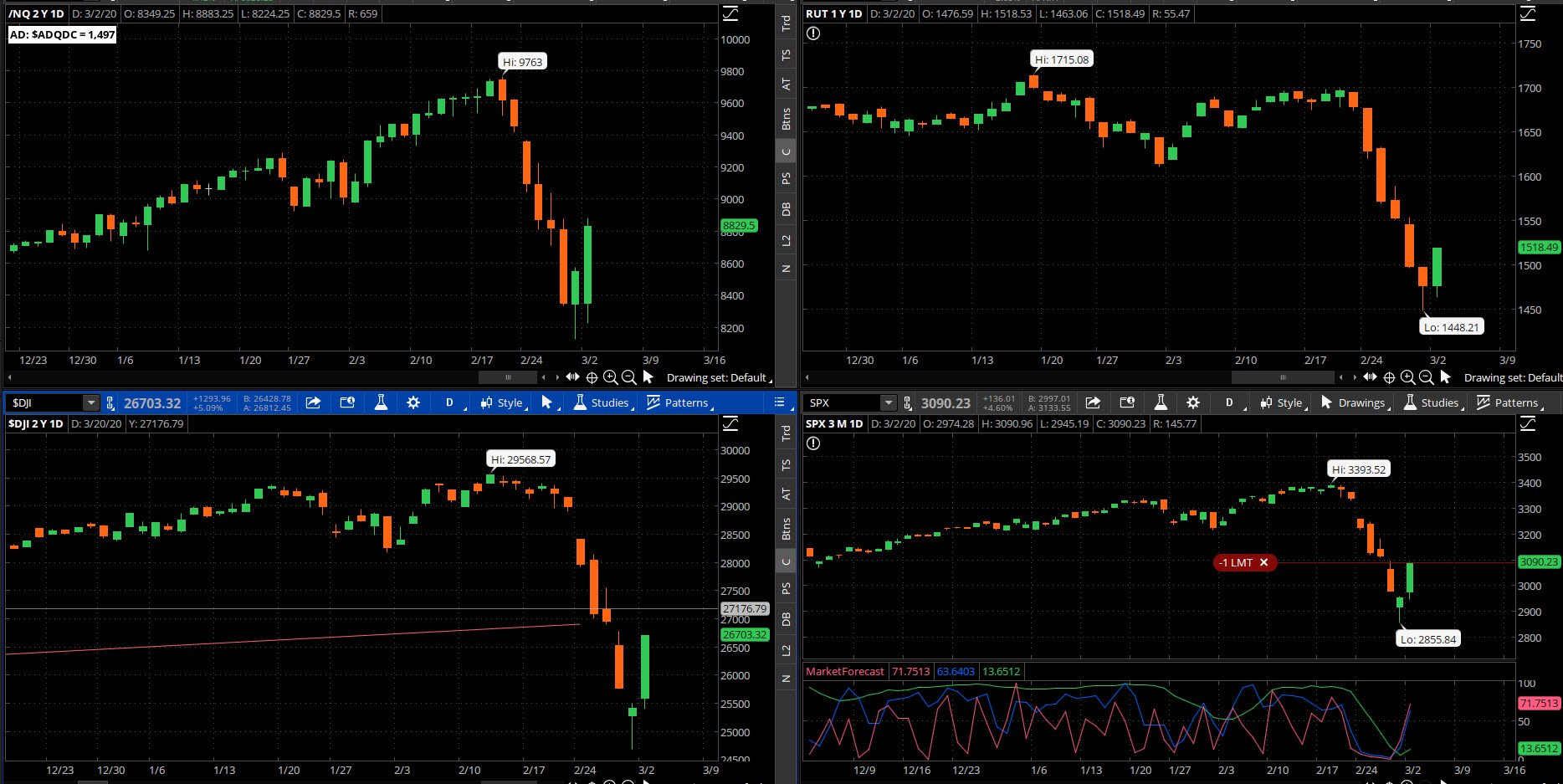
Task: Open share menu in $DJI chart toolbar
Action: click(x=313, y=402)
